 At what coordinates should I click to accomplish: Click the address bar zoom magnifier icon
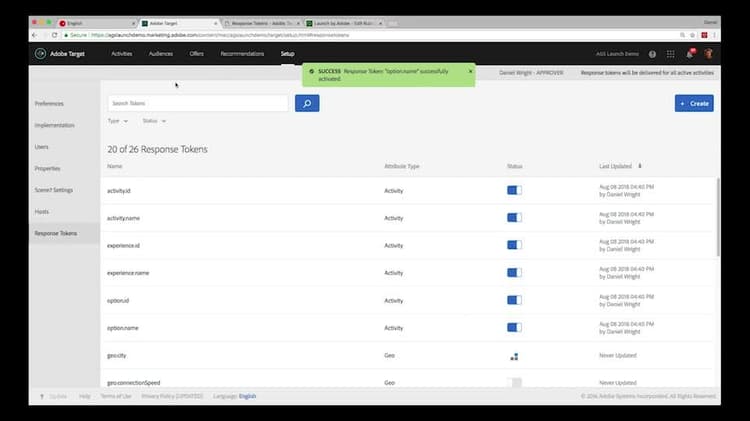click(682, 35)
